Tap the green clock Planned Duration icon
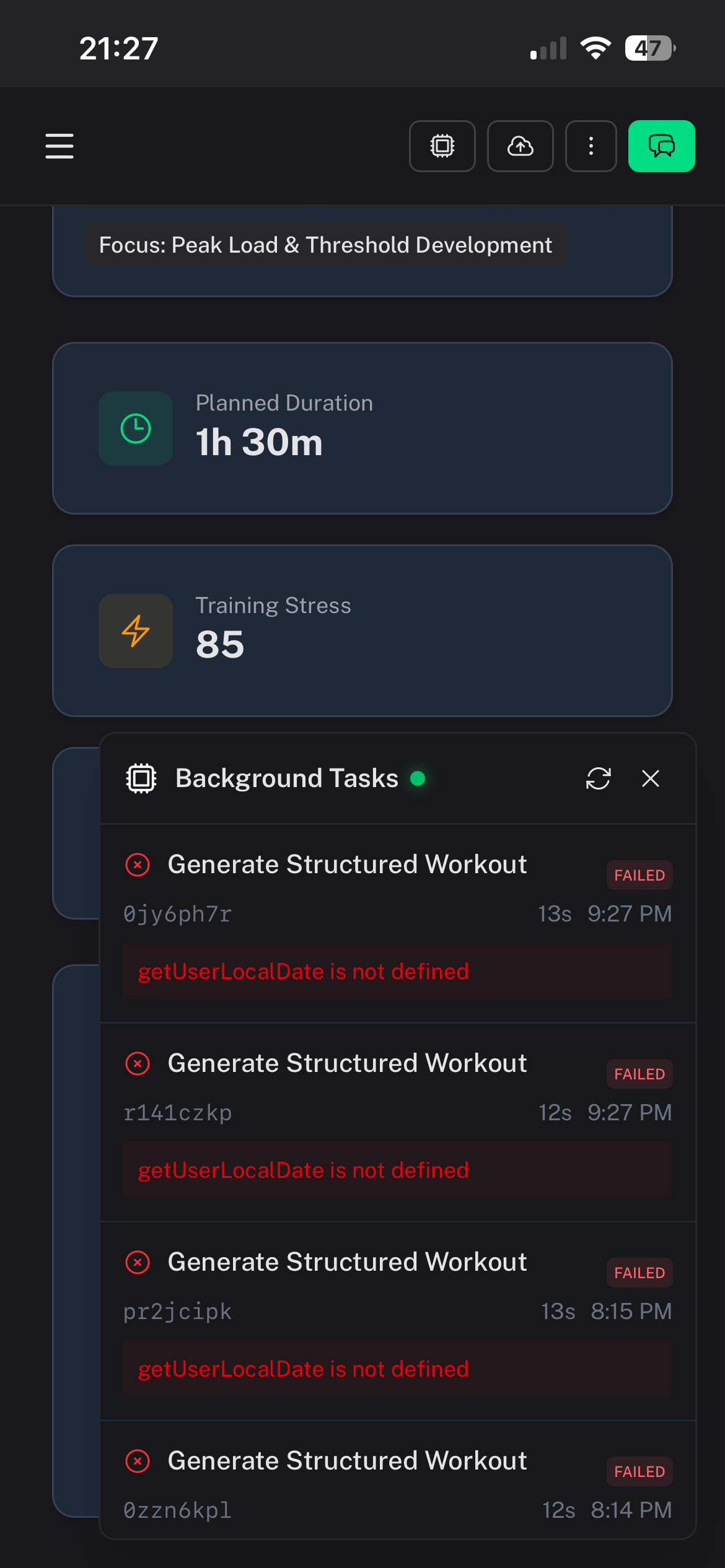Screen dimensions: 725x1568 136,429
